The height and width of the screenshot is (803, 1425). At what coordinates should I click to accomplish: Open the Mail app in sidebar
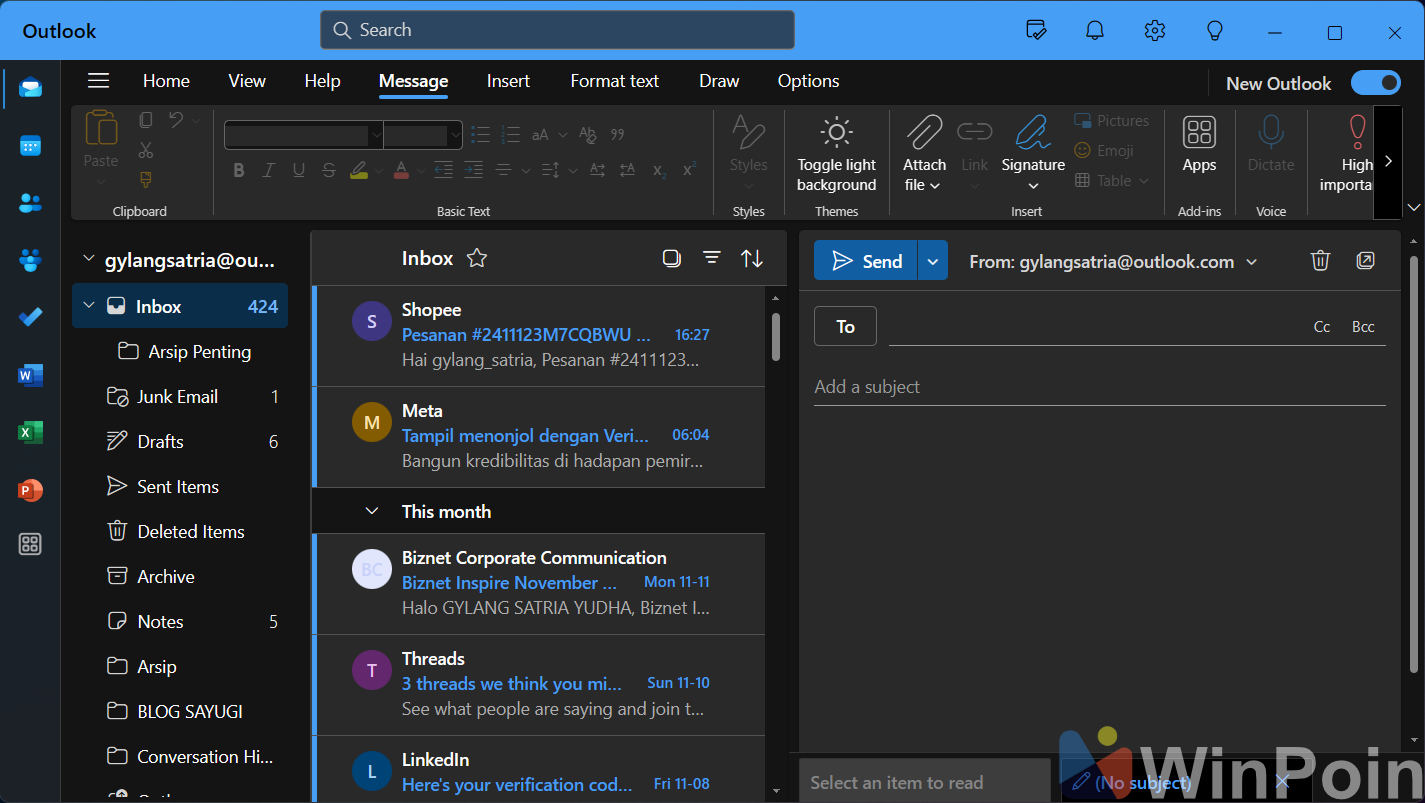30,88
